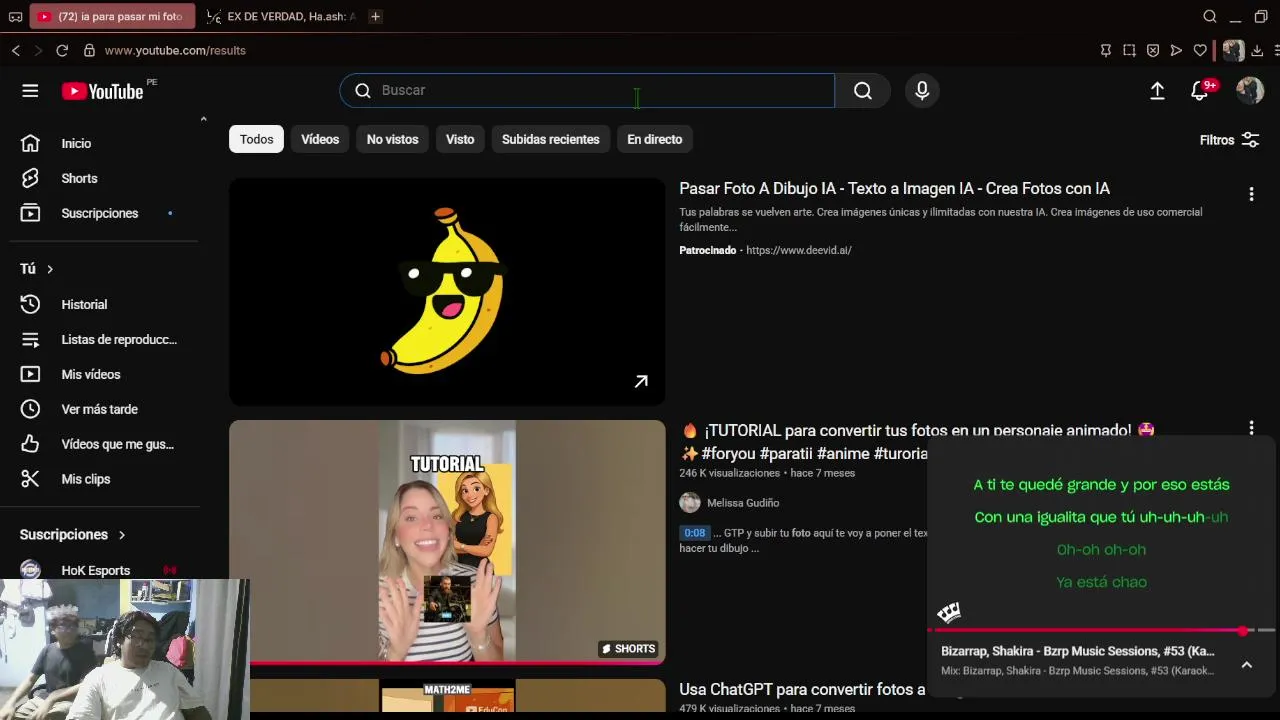The height and width of the screenshot is (720, 1280).
Task: Open Shorts from the sidebar
Action: (79, 179)
